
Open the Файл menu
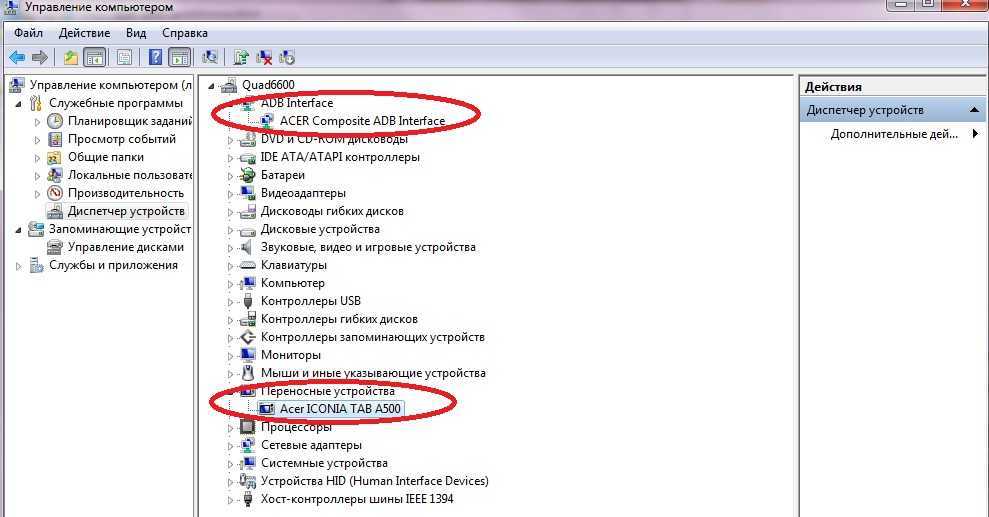pyautogui.click(x=28, y=33)
